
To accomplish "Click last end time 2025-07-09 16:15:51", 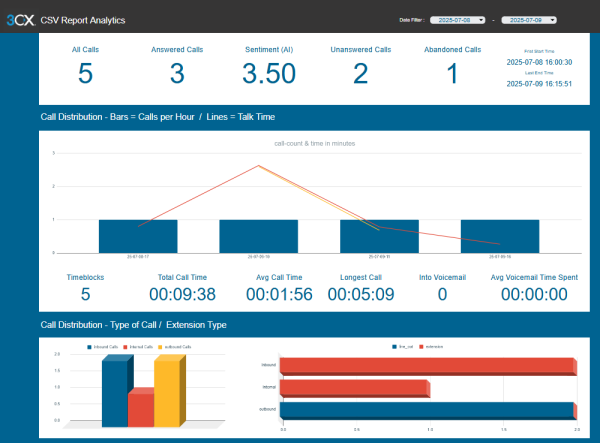I will tap(539, 84).
